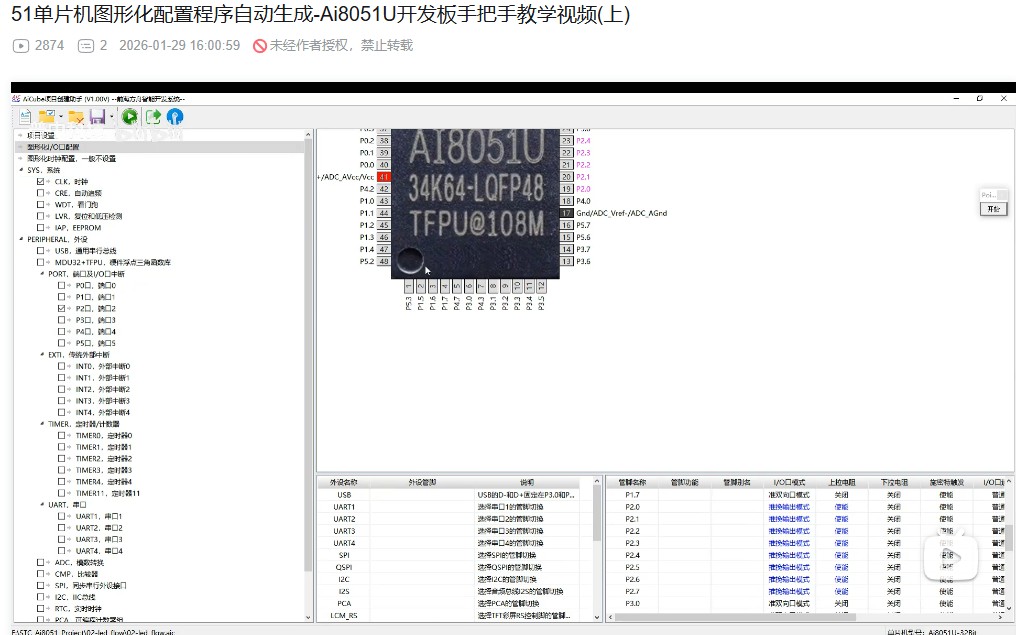
Task: Save the project with the save icon
Action: (95, 116)
